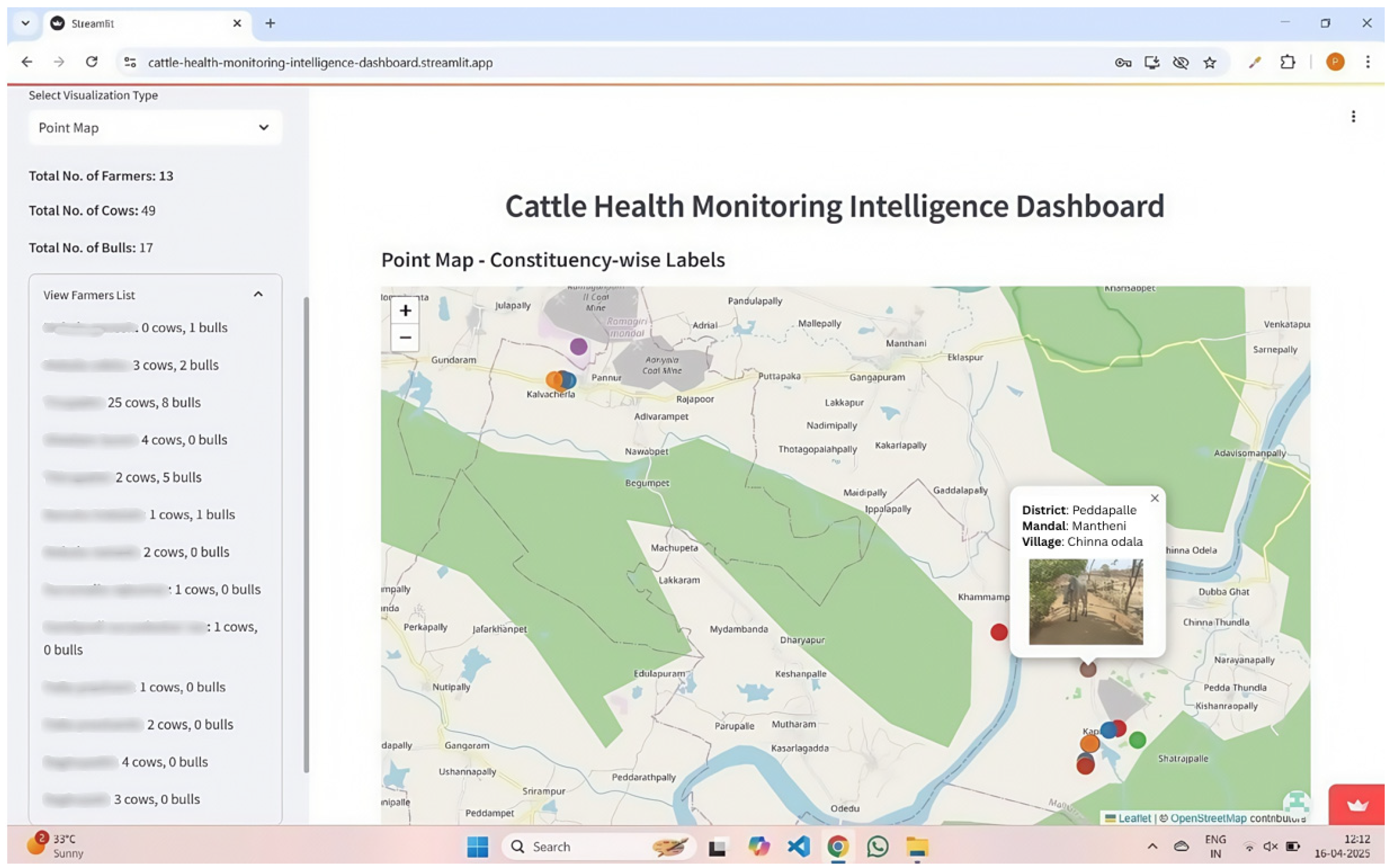
Task: Zoom in on the map
Action: tap(405, 310)
